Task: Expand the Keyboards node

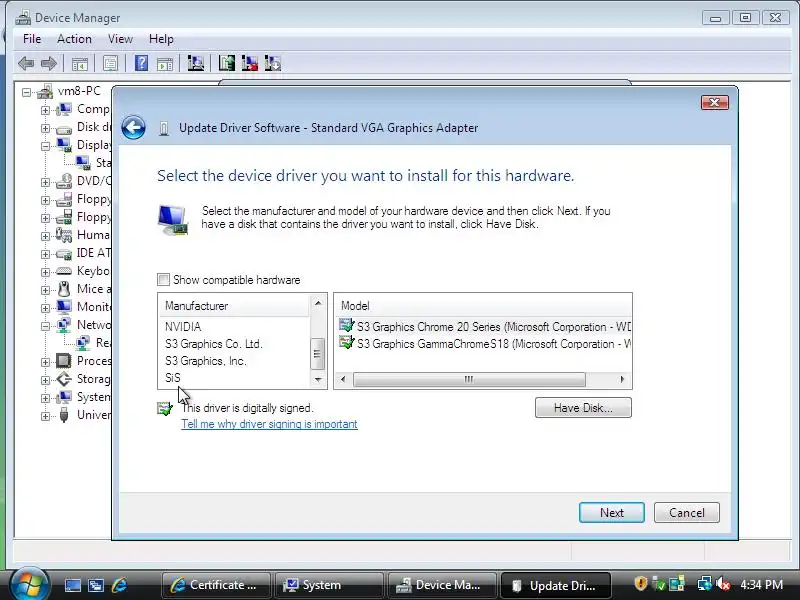Action: click(x=45, y=272)
